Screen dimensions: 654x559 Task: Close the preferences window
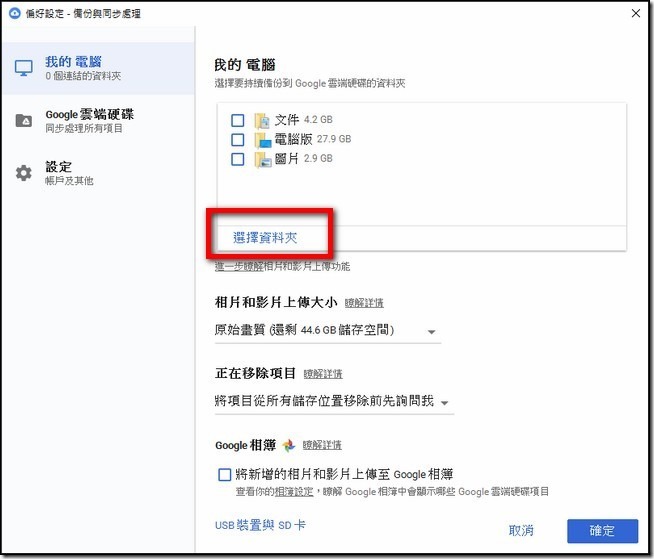pos(636,13)
